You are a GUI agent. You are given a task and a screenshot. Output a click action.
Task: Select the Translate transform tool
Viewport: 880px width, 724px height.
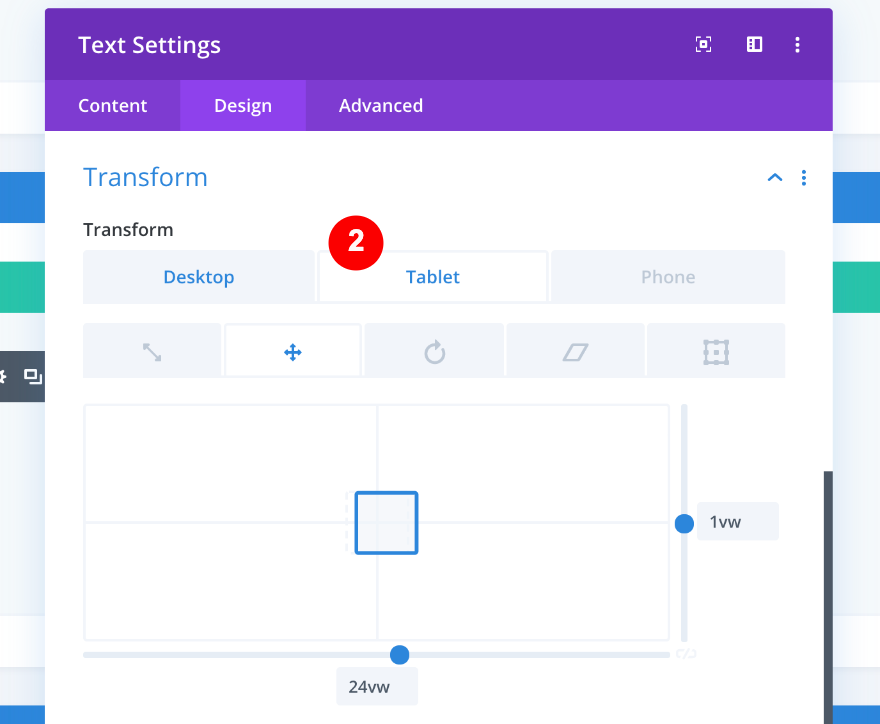(293, 350)
